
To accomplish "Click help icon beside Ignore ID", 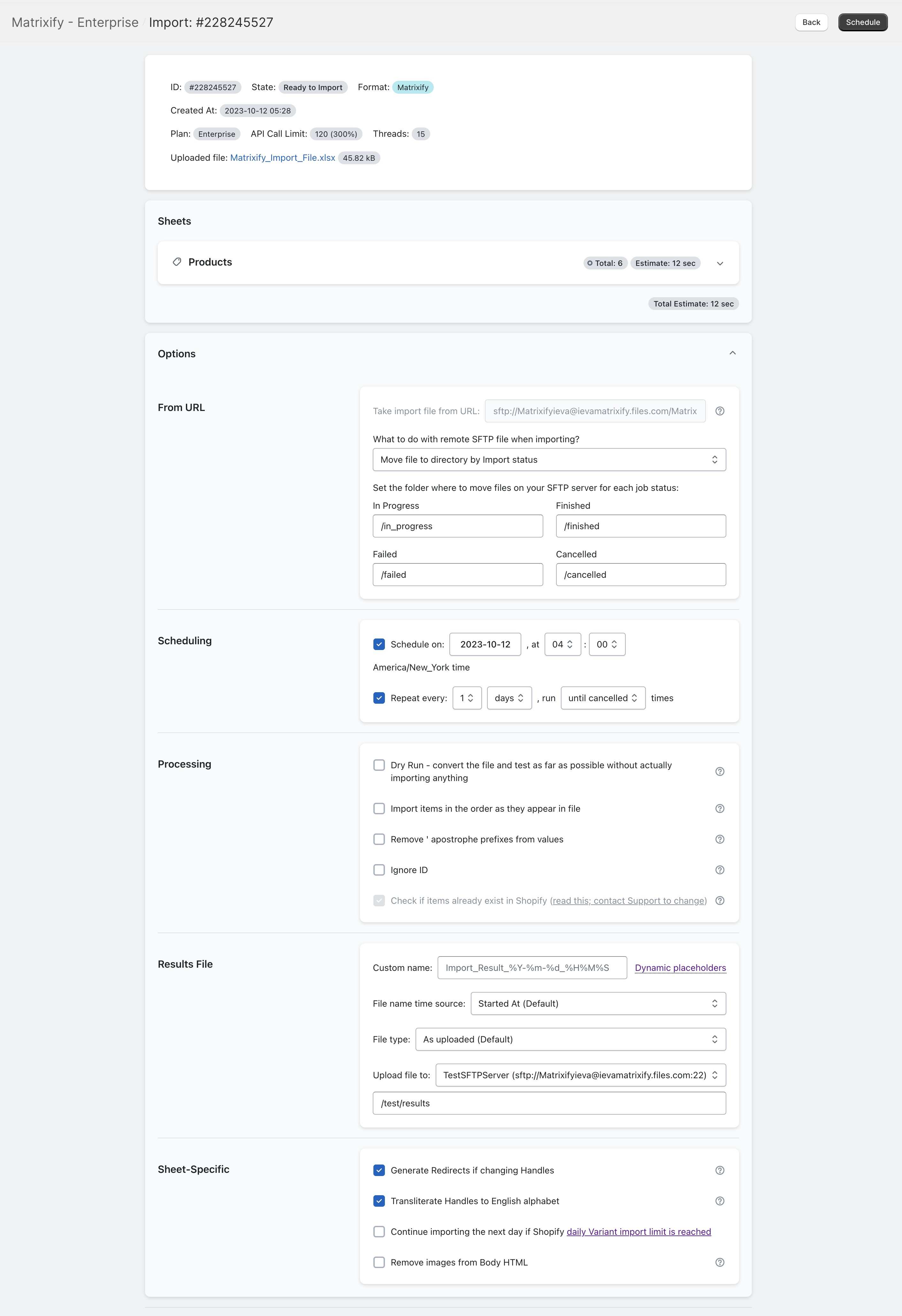I will point(719,870).
